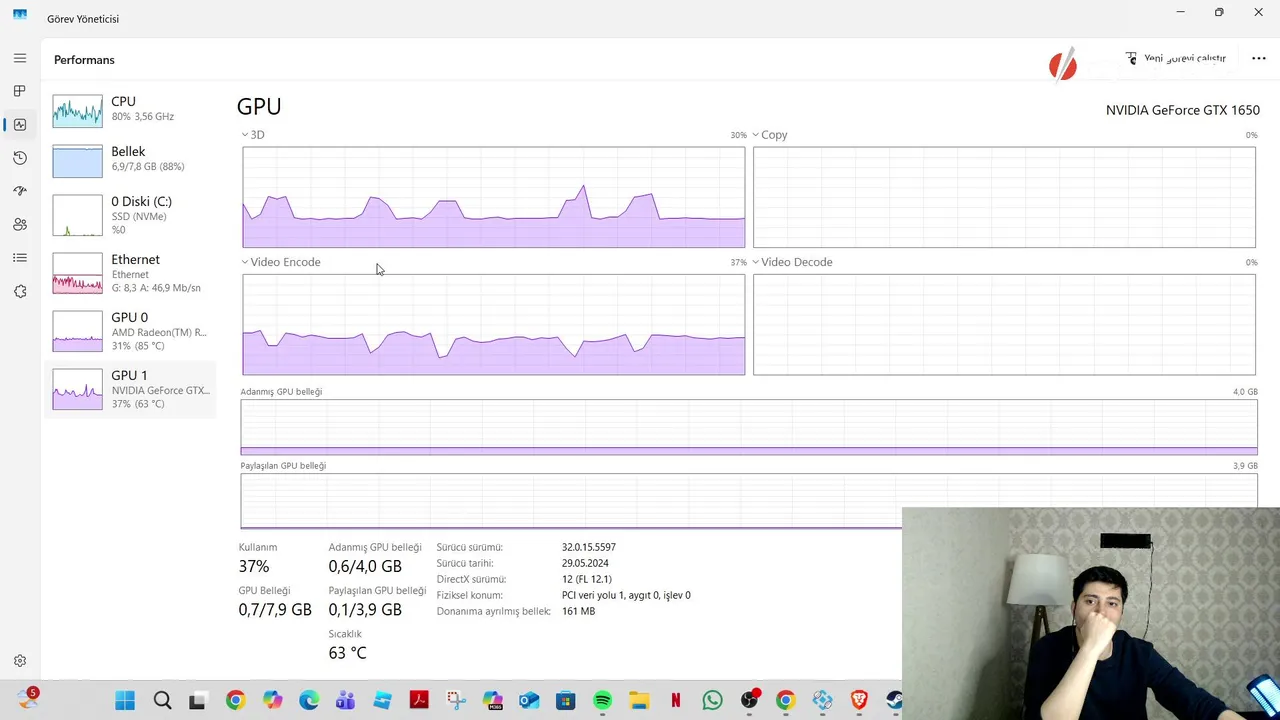The height and width of the screenshot is (720, 1280).
Task: Open WhatsApp from taskbar
Action: pyautogui.click(x=712, y=701)
